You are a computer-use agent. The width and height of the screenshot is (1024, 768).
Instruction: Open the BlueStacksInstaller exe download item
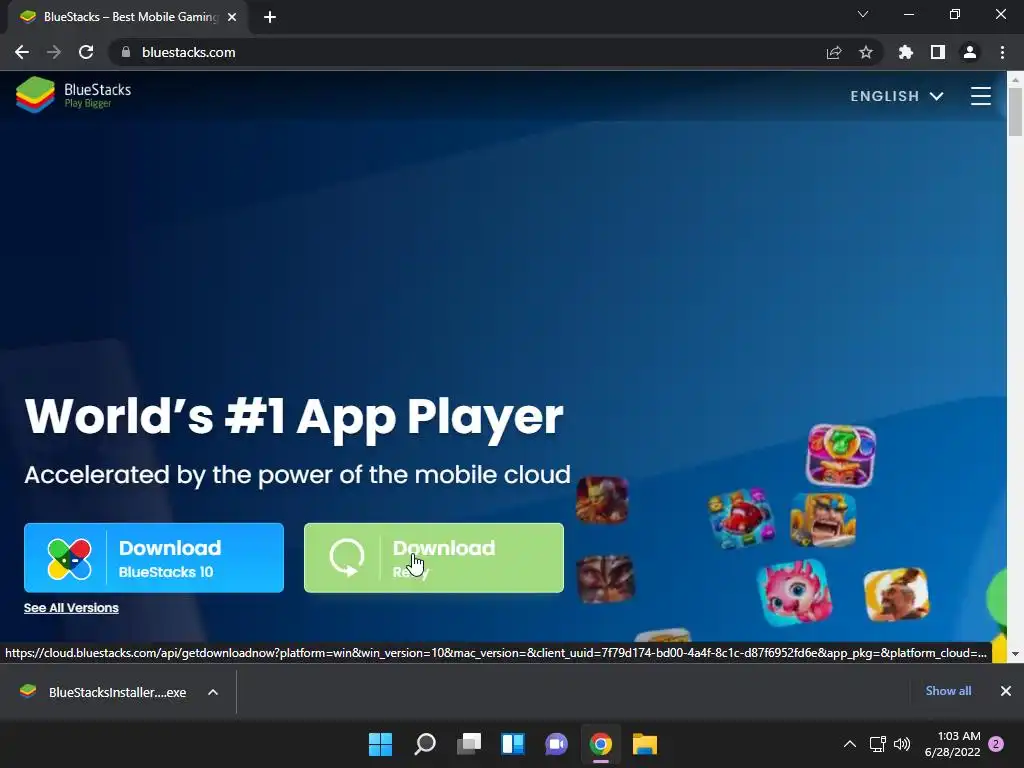[104, 692]
